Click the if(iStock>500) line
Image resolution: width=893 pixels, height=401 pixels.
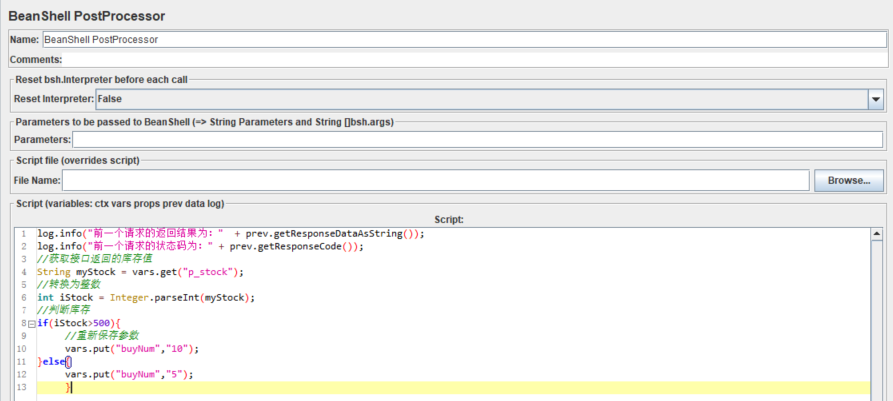coord(79,324)
